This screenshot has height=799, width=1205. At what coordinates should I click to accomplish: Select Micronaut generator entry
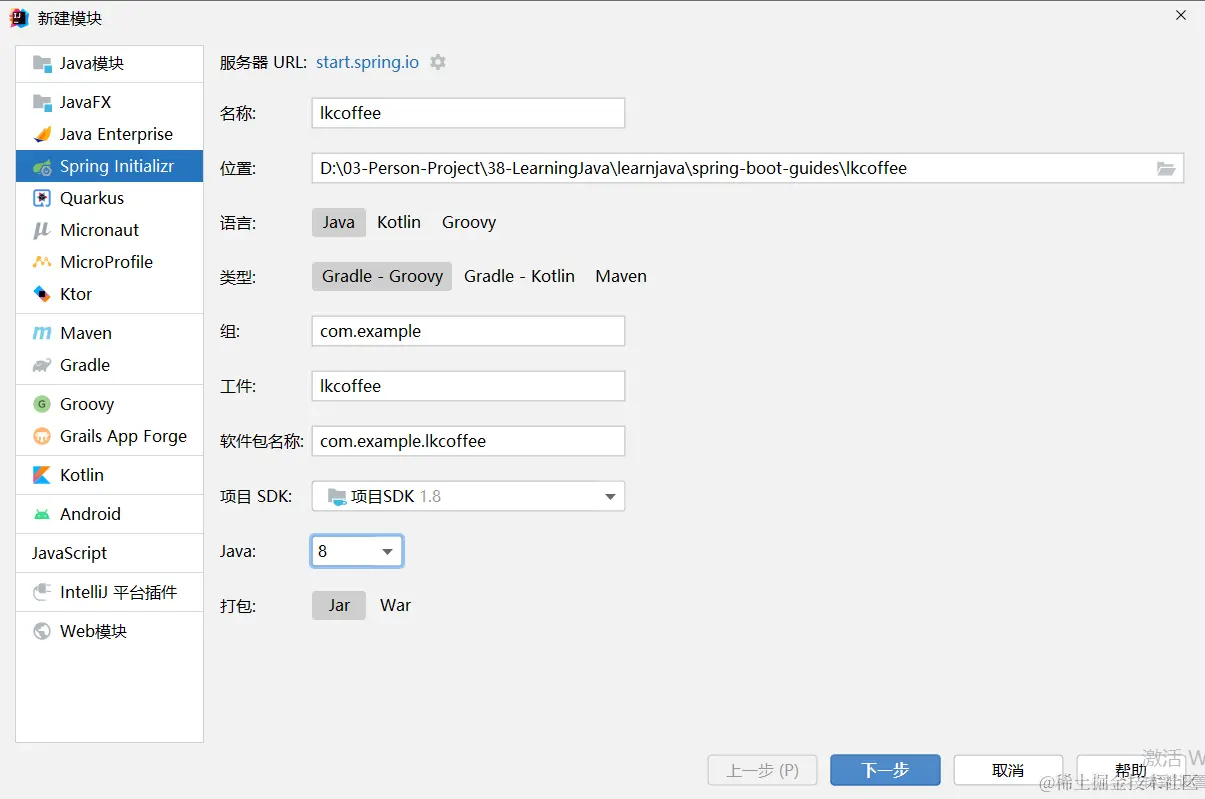pos(109,230)
